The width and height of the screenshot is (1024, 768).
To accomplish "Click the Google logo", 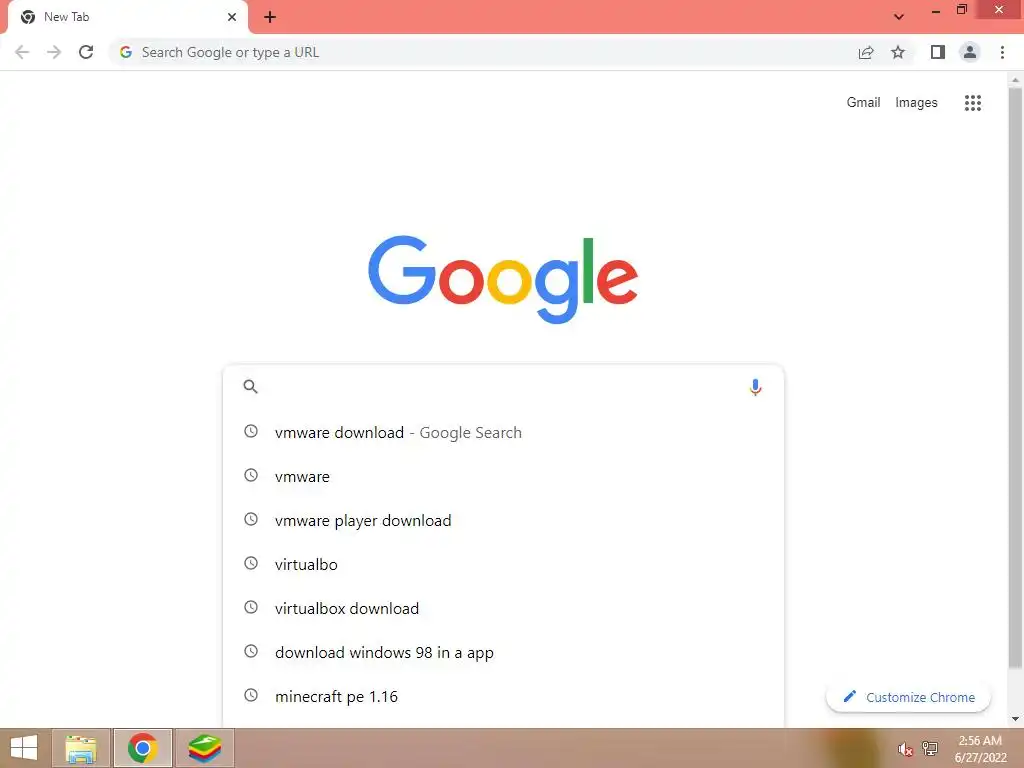I will pos(503,278).
